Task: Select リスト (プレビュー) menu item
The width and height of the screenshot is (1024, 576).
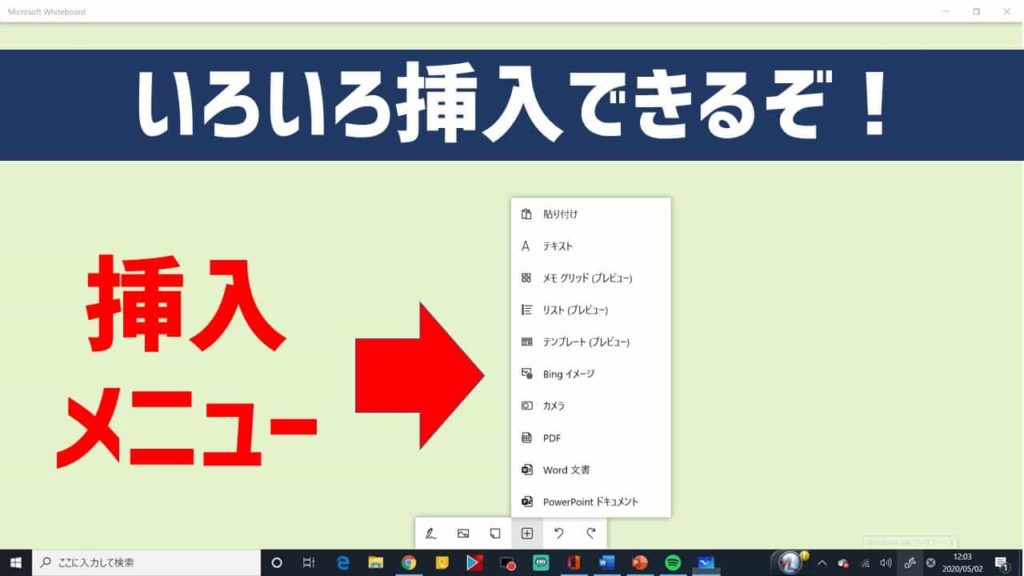Action: click(x=590, y=310)
